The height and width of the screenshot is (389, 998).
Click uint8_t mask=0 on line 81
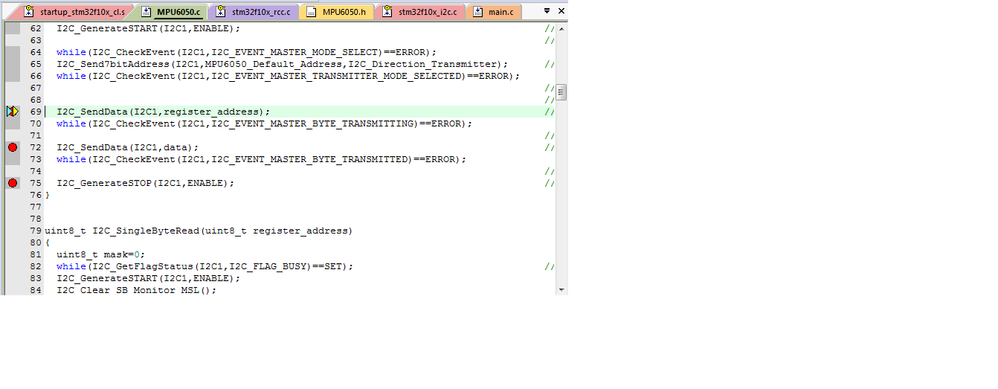101,254
